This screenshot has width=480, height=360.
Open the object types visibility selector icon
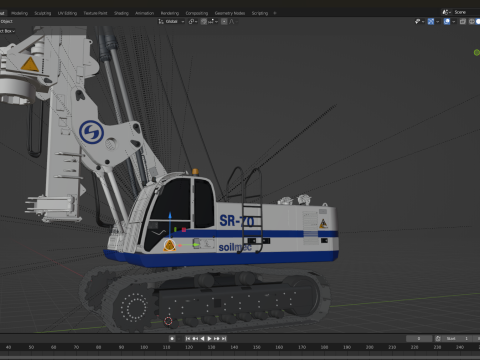417,21
